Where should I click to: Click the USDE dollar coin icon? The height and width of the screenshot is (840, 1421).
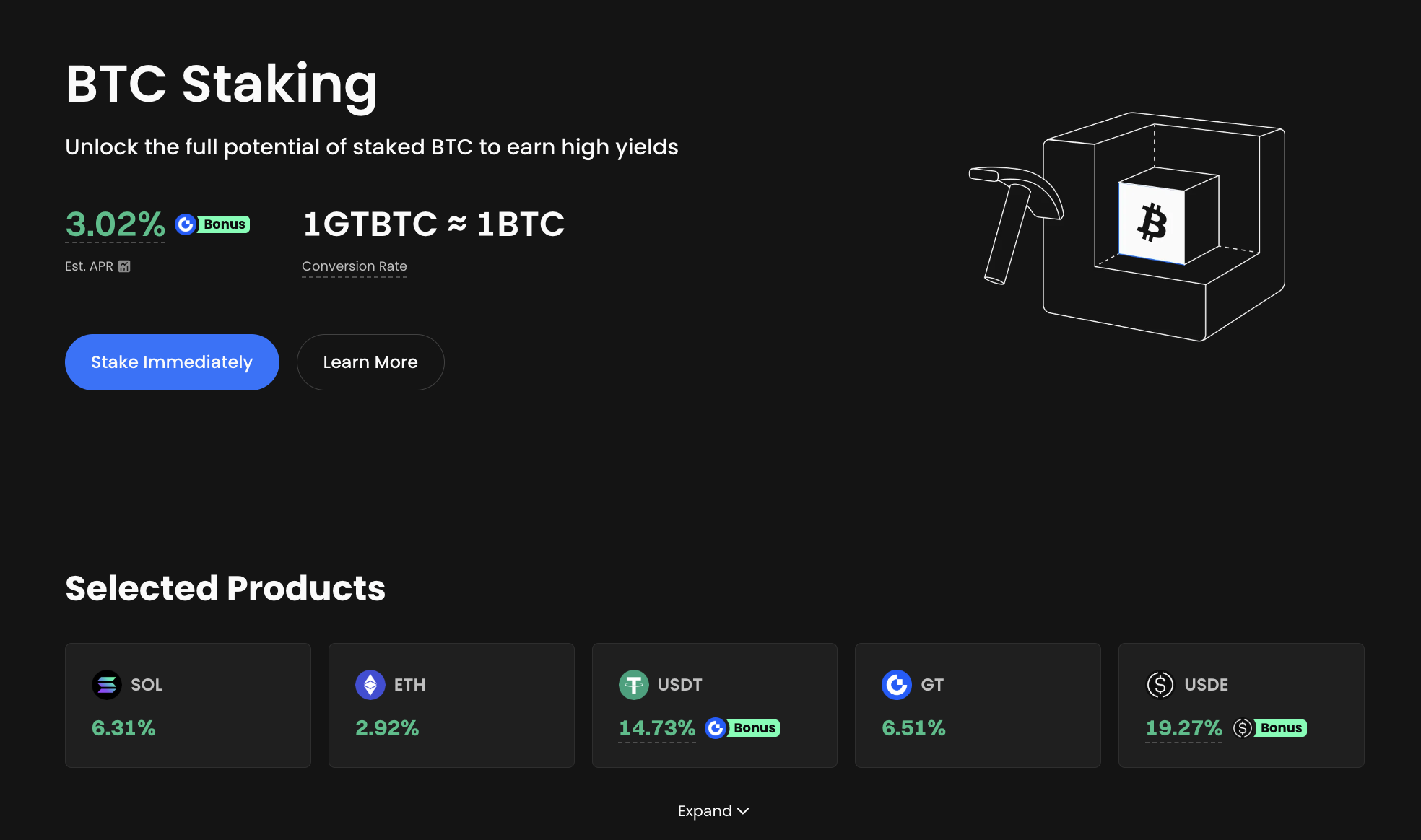click(x=1160, y=685)
